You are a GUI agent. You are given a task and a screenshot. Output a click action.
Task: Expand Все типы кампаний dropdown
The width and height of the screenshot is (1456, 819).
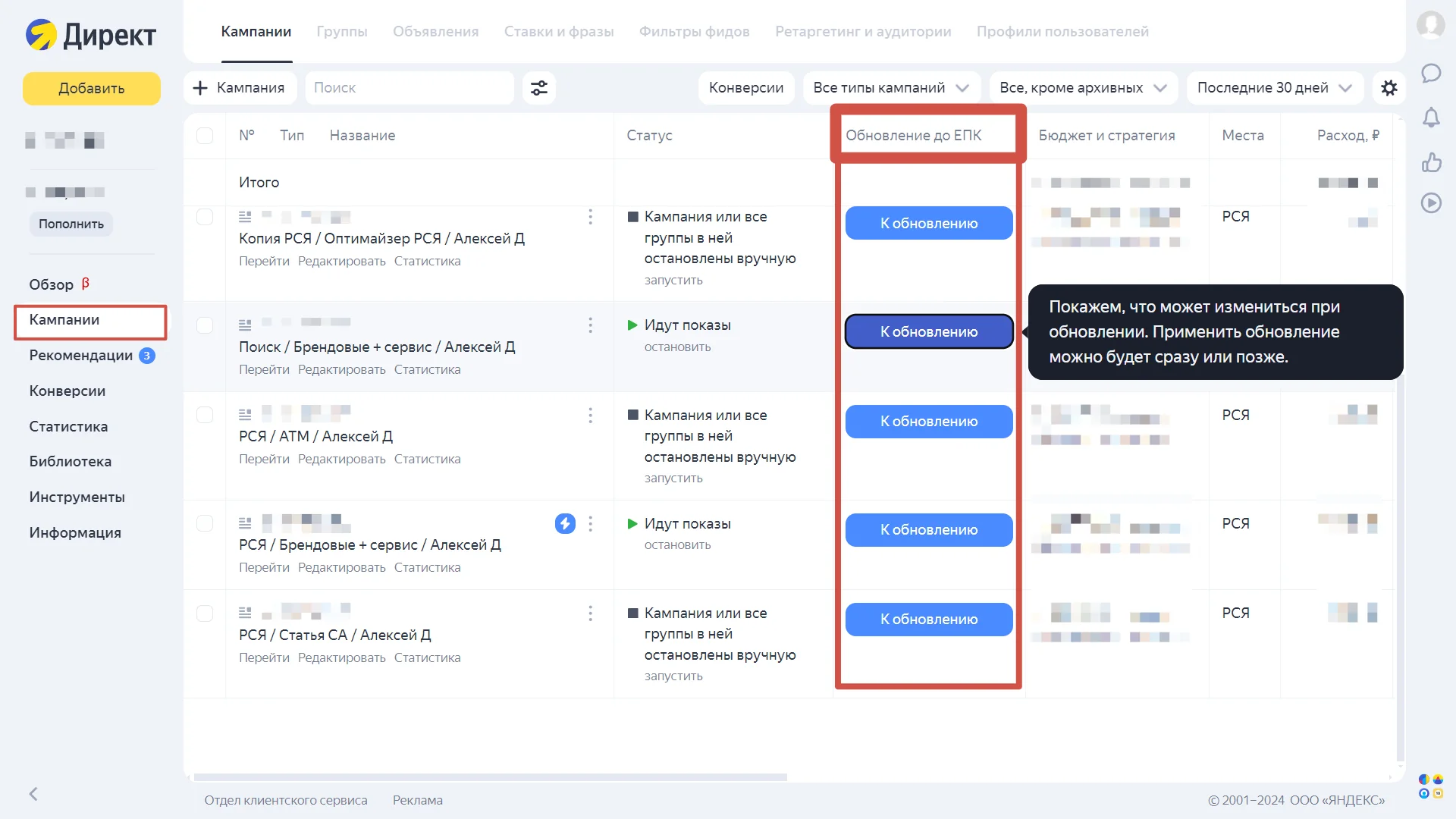(x=891, y=88)
